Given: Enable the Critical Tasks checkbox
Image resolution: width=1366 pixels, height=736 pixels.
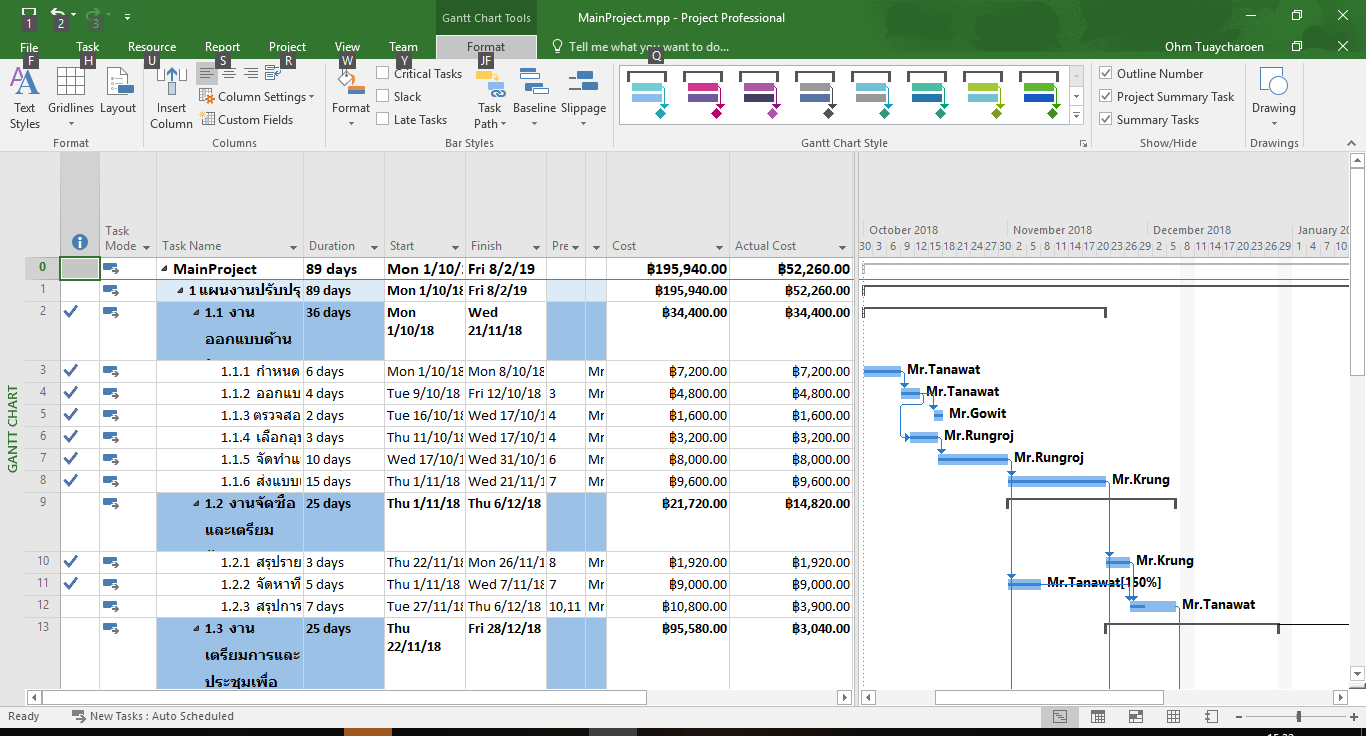Looking at the screenshot, I should tap(383, 73).
